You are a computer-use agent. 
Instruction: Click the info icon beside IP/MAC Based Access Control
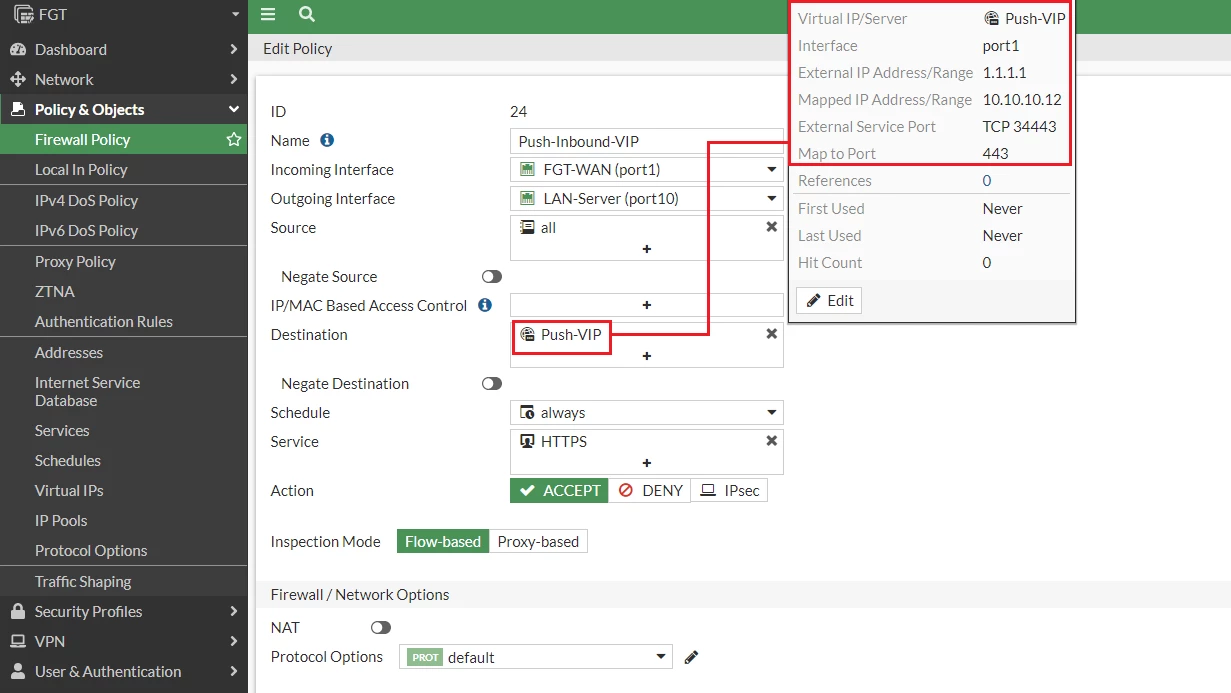485,305
